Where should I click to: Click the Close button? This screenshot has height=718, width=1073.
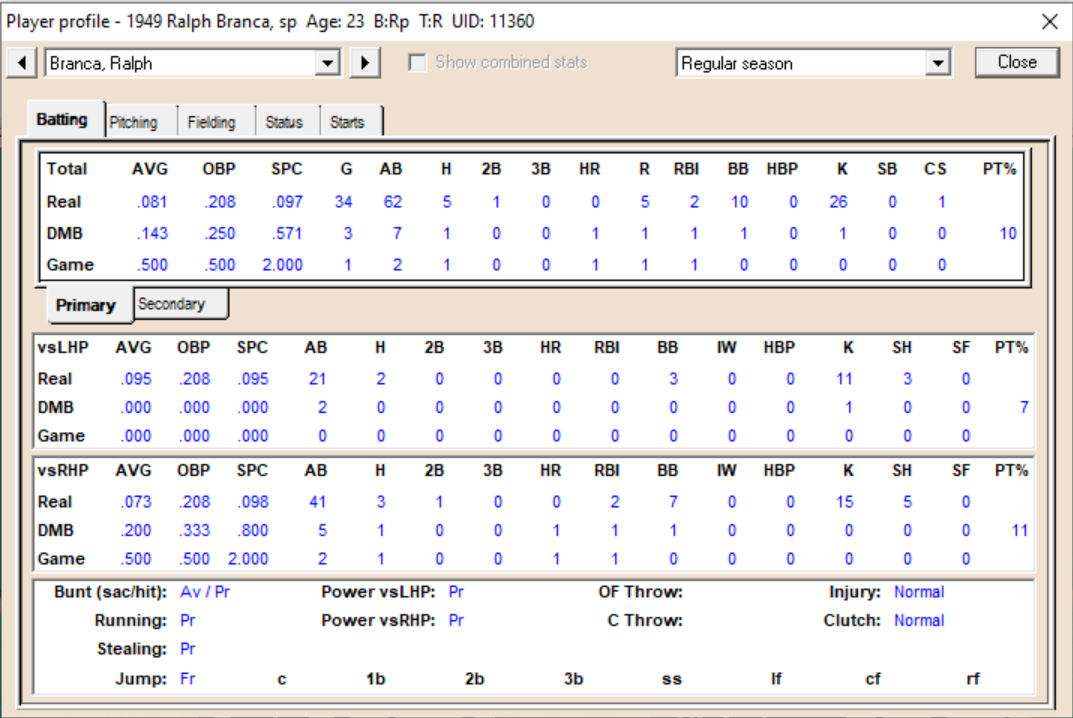(1017, 62)
